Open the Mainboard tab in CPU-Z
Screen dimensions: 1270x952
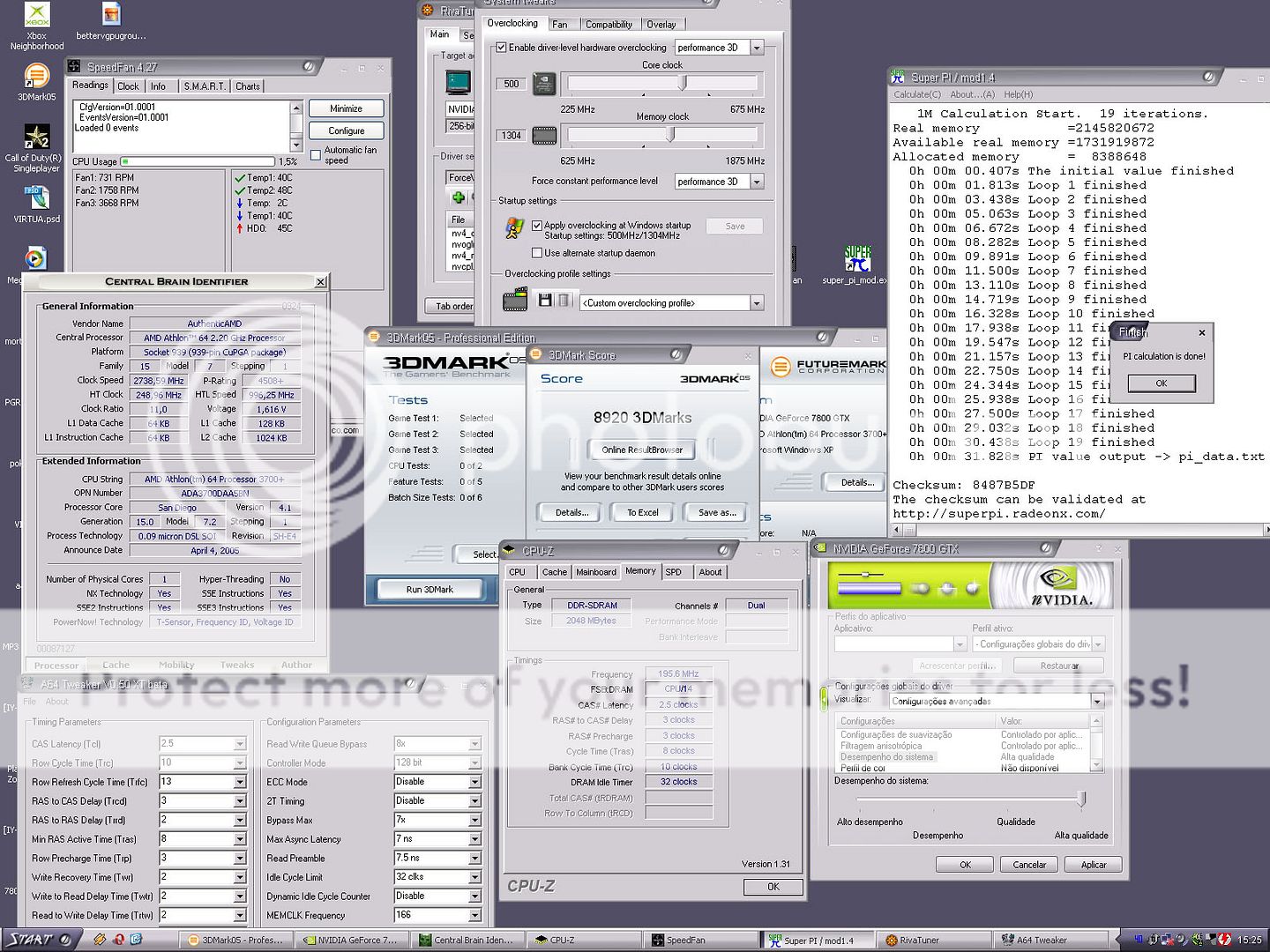coord(596,572)
